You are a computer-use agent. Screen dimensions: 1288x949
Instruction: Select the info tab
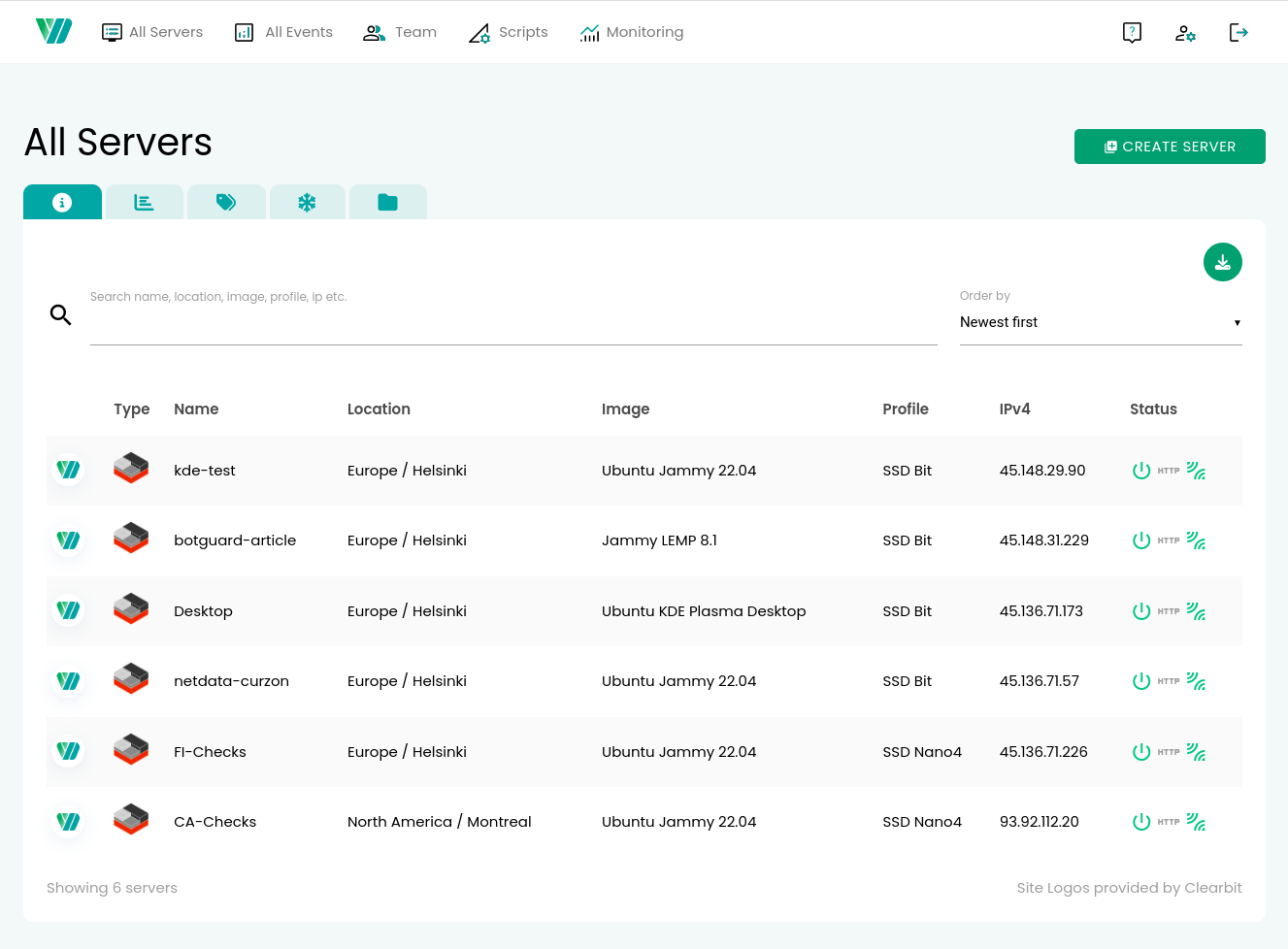[62, 202]
